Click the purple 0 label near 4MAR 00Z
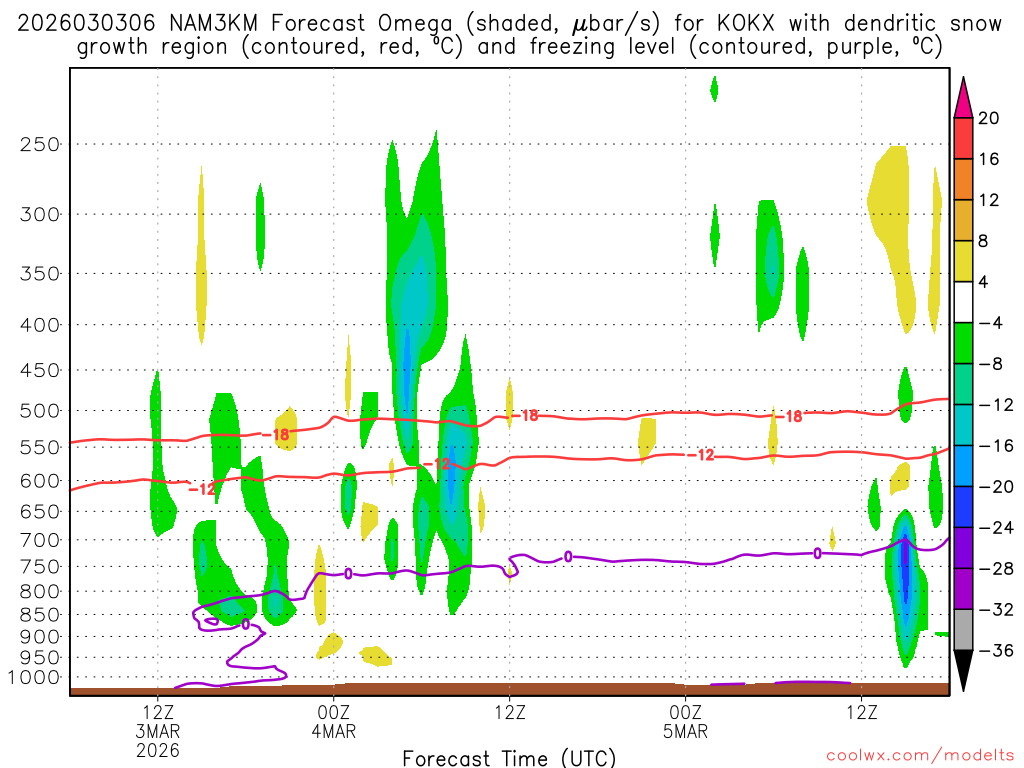 [348, 574]
